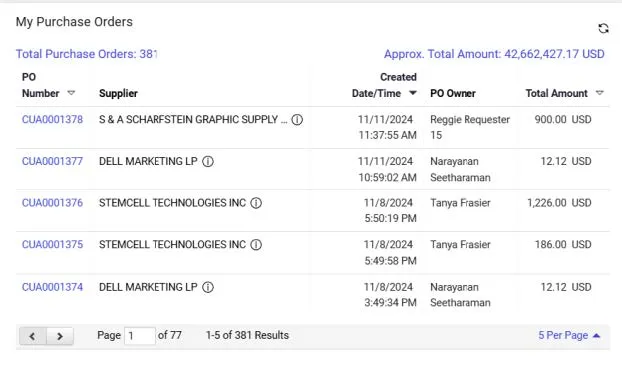622x370 pixels.
Task: Select STEMCELL TECHNOLOGIES INC on CUA0001375 row
Action: pos(172,245)
